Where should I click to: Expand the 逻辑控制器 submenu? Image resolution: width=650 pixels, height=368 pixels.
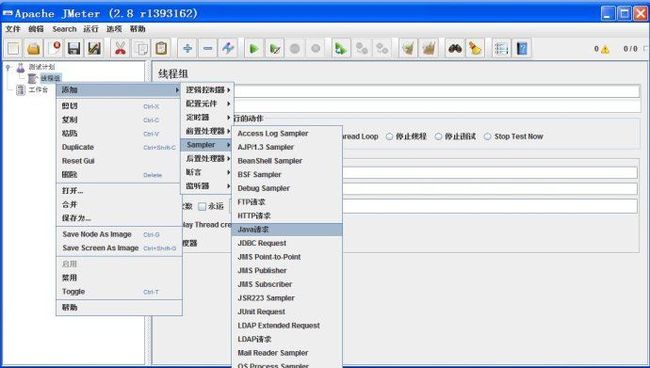tap(207, 90)
